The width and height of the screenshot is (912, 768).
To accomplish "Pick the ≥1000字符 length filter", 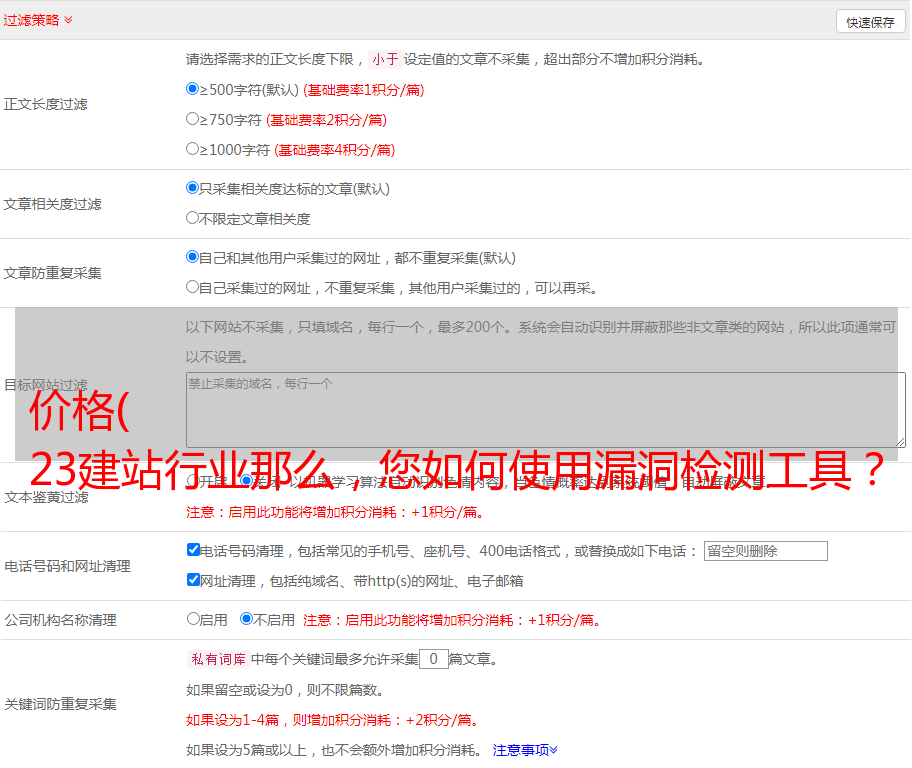I will [193, 149].
